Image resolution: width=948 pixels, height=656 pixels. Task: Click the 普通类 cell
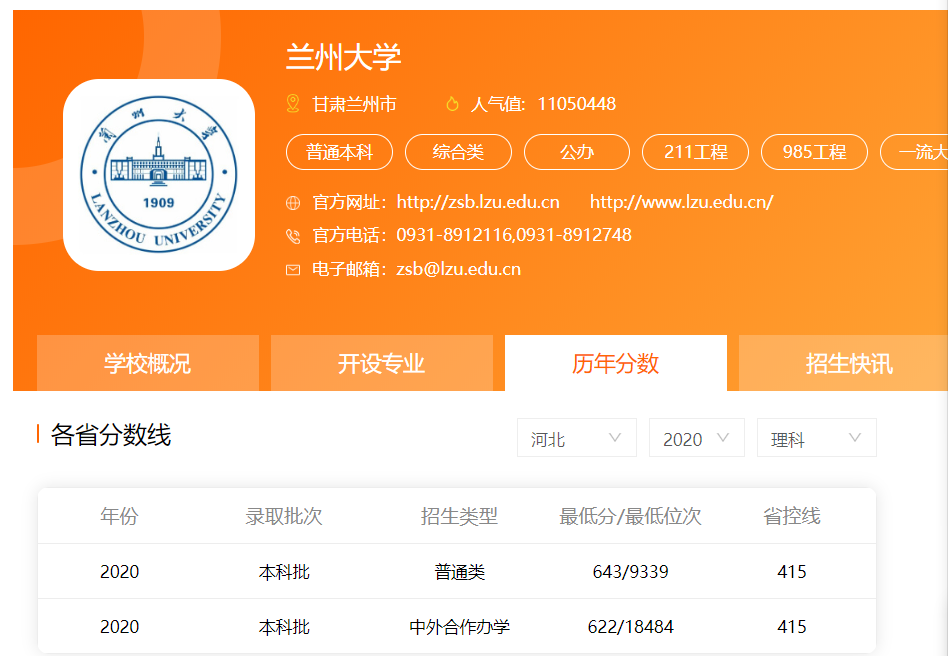[x=459, y=572]
